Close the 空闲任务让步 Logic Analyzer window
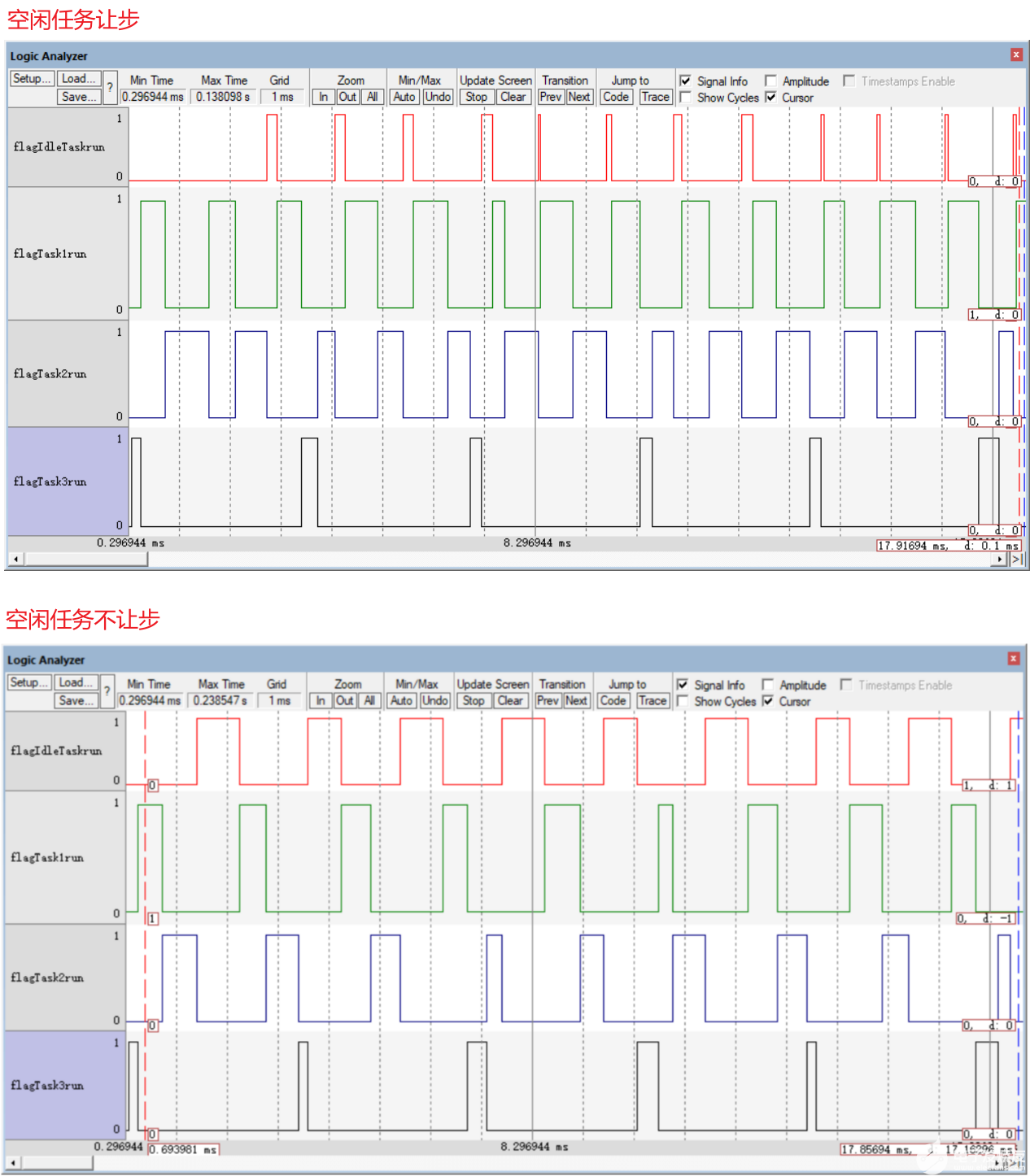Viewport: 1030px width, 1176px height. point(1016,54)
